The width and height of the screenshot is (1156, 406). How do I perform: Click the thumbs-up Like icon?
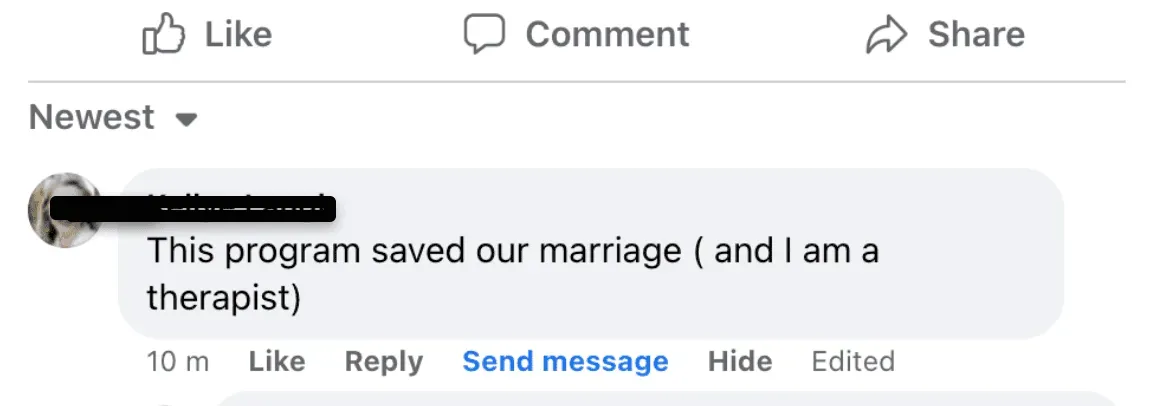coord(164,35)
